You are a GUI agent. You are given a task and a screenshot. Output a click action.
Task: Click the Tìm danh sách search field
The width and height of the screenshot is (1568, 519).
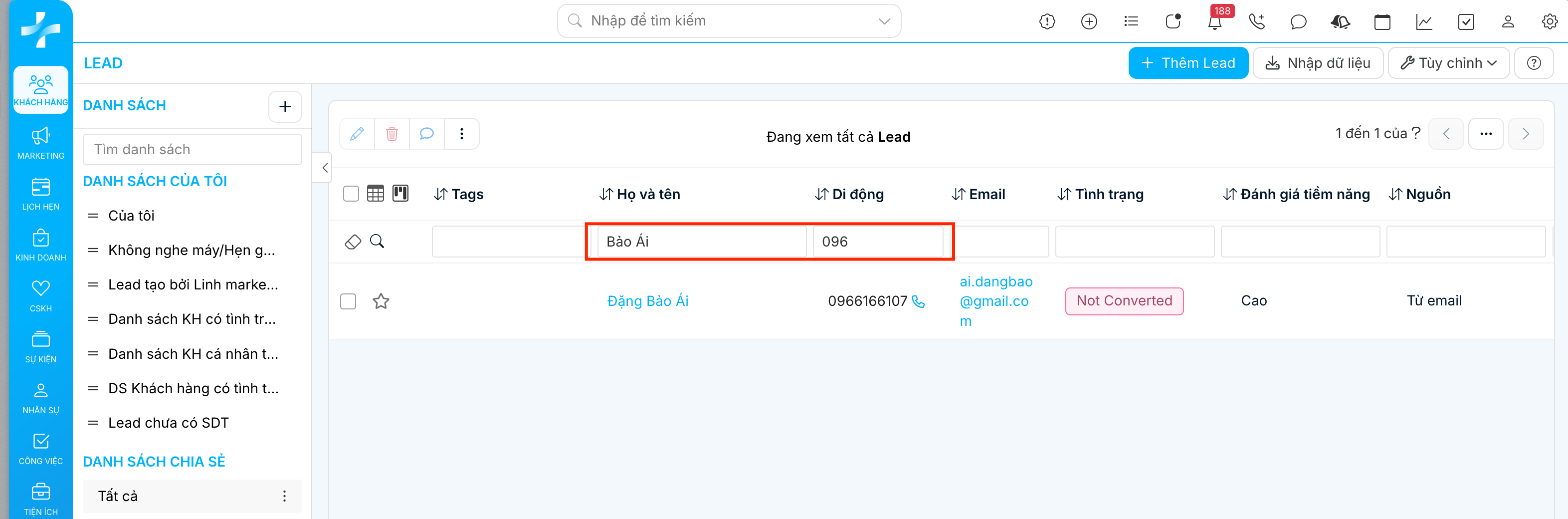(x=193, y=149)
